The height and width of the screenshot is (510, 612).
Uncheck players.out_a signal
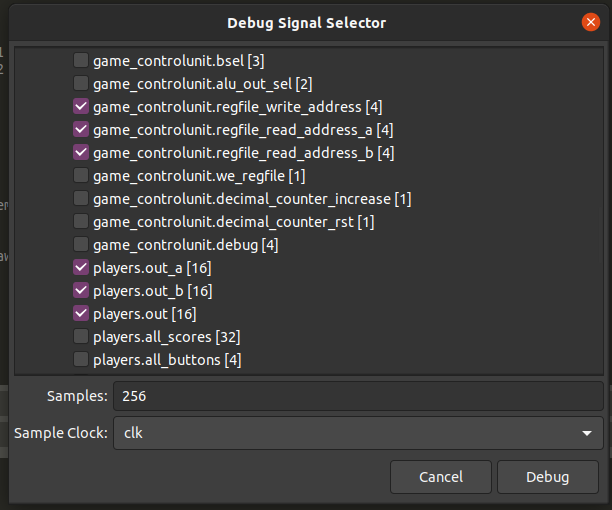[81, 267]
